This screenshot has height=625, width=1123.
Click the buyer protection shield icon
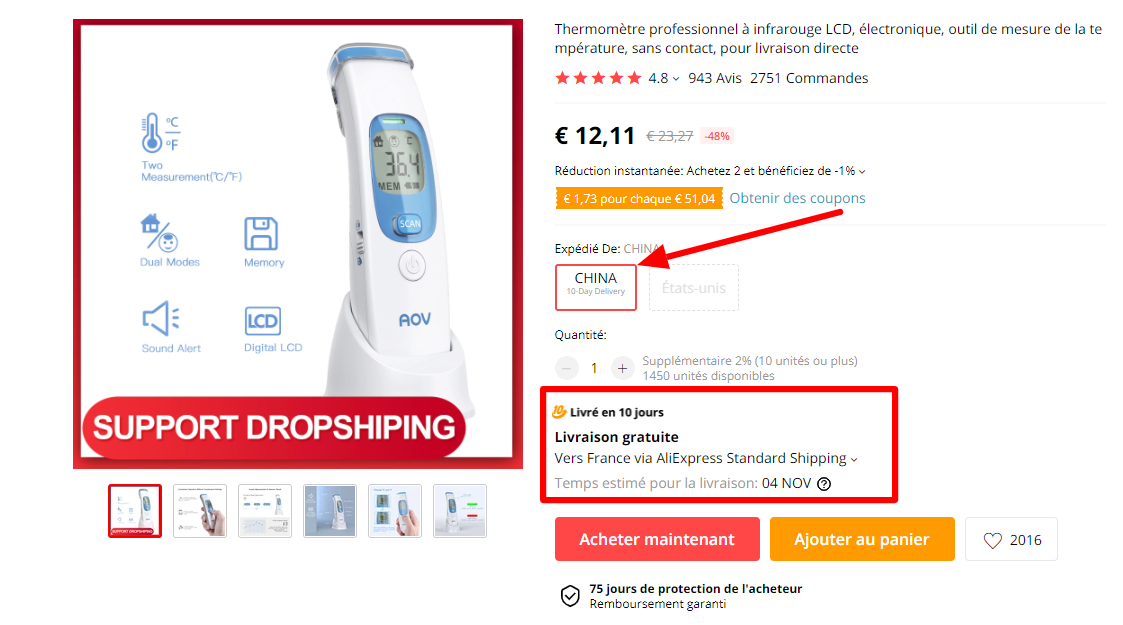[x=570, y=596]
